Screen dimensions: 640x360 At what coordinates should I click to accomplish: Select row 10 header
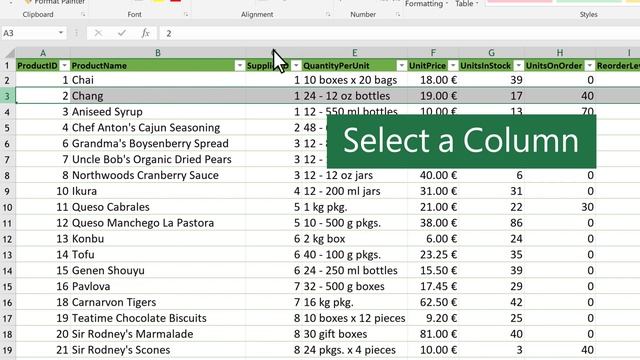coord(7,207)
